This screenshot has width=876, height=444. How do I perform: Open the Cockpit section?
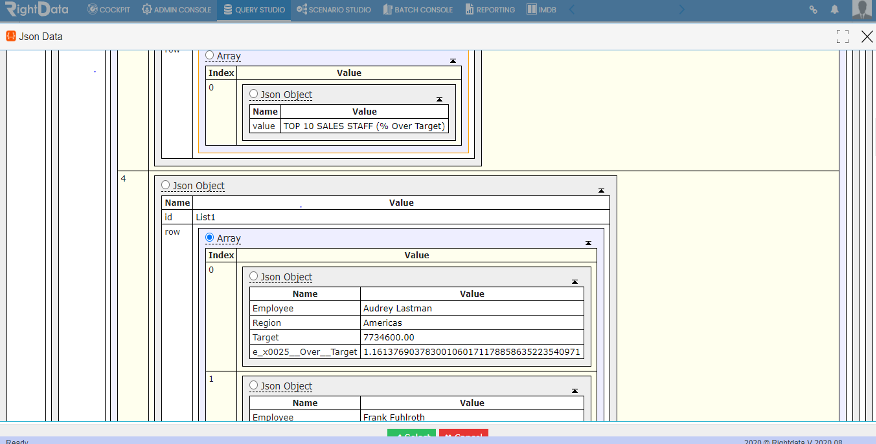pos(109,9)
